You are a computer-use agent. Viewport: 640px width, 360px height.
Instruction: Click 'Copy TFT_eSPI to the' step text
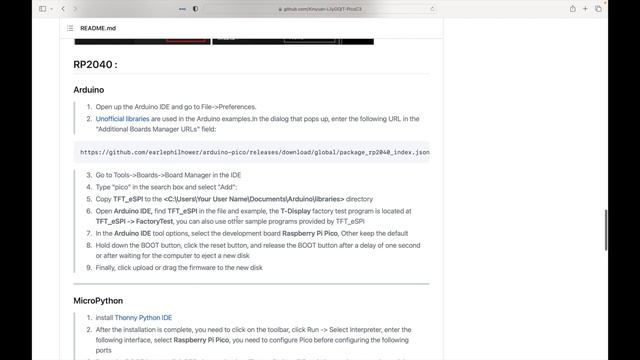[234, 199]
